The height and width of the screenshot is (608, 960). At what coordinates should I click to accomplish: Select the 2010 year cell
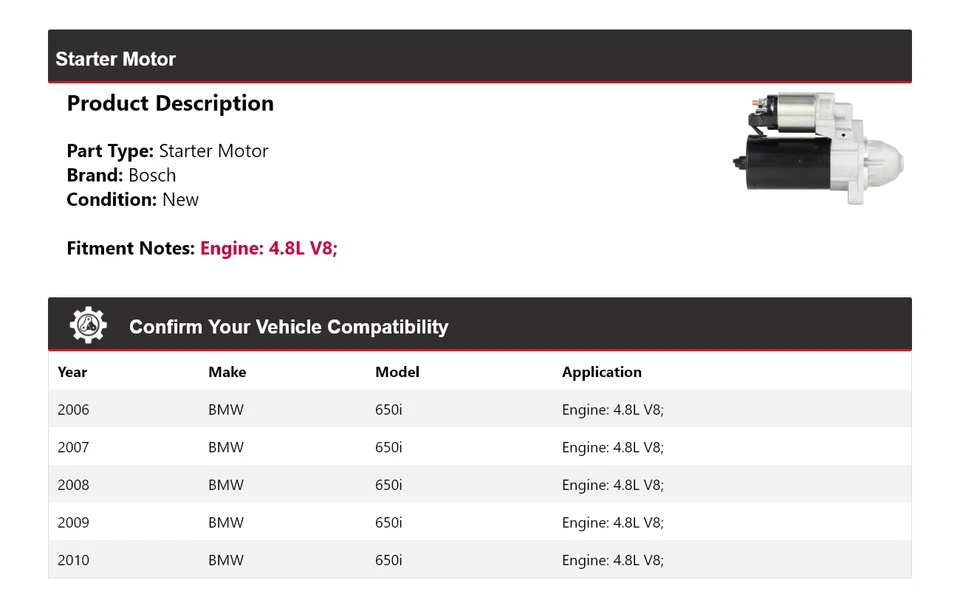pyautogui.click(x=73, y=560)
